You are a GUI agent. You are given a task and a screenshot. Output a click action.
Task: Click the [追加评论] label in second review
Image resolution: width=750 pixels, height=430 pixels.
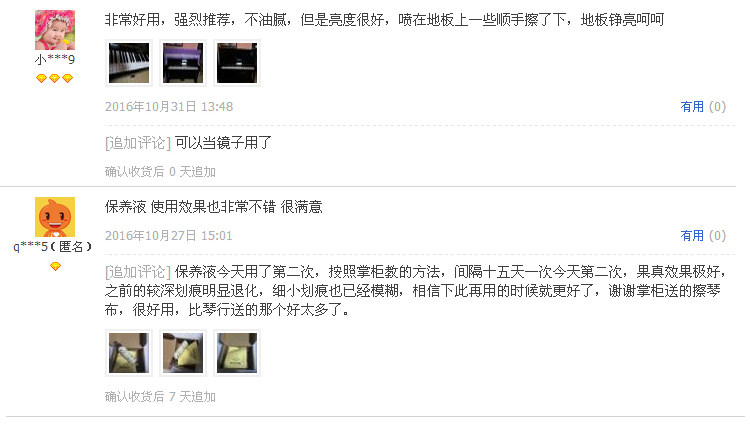click(x=138, y=272)
